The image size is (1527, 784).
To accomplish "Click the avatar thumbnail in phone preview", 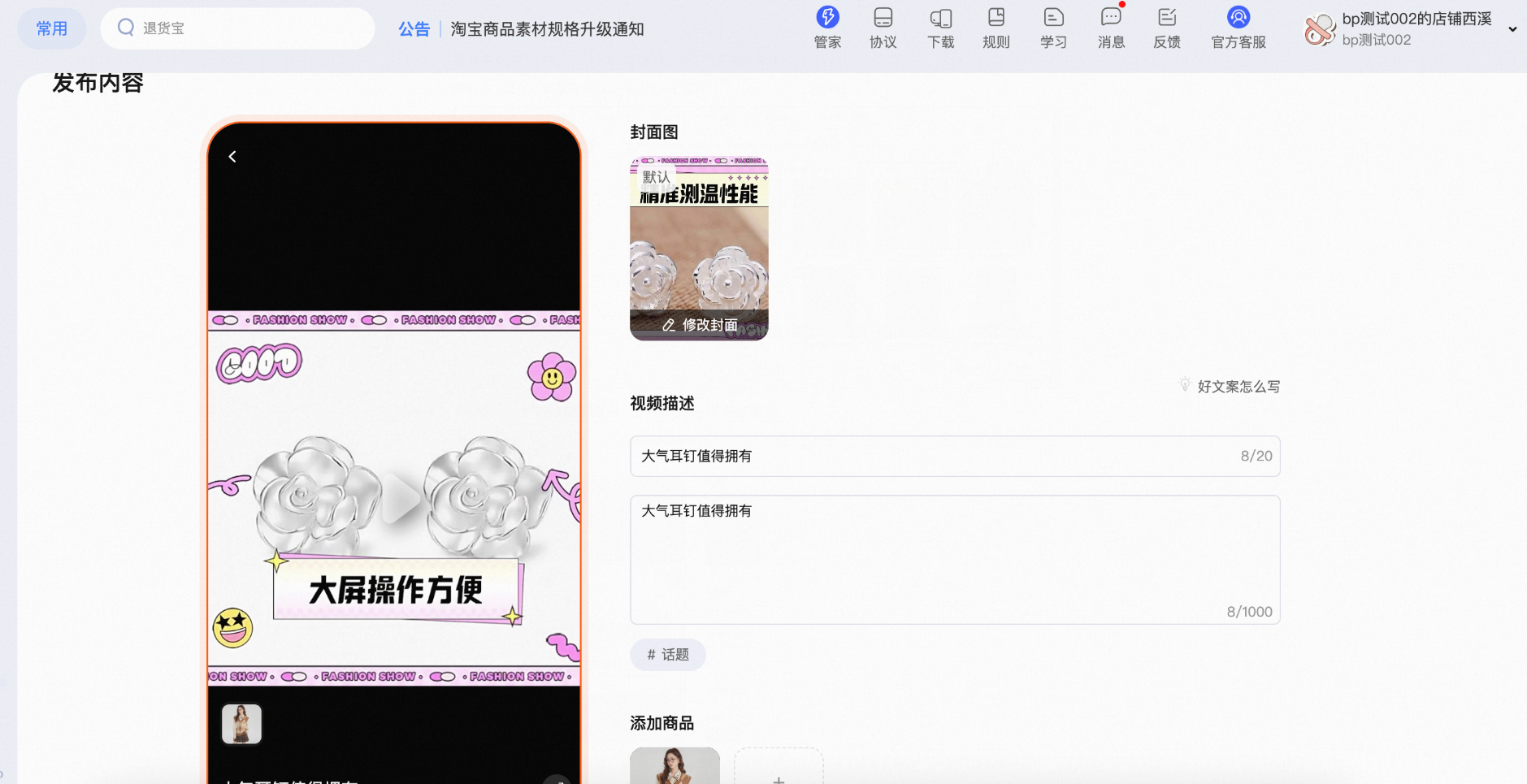I will point(241,724).
